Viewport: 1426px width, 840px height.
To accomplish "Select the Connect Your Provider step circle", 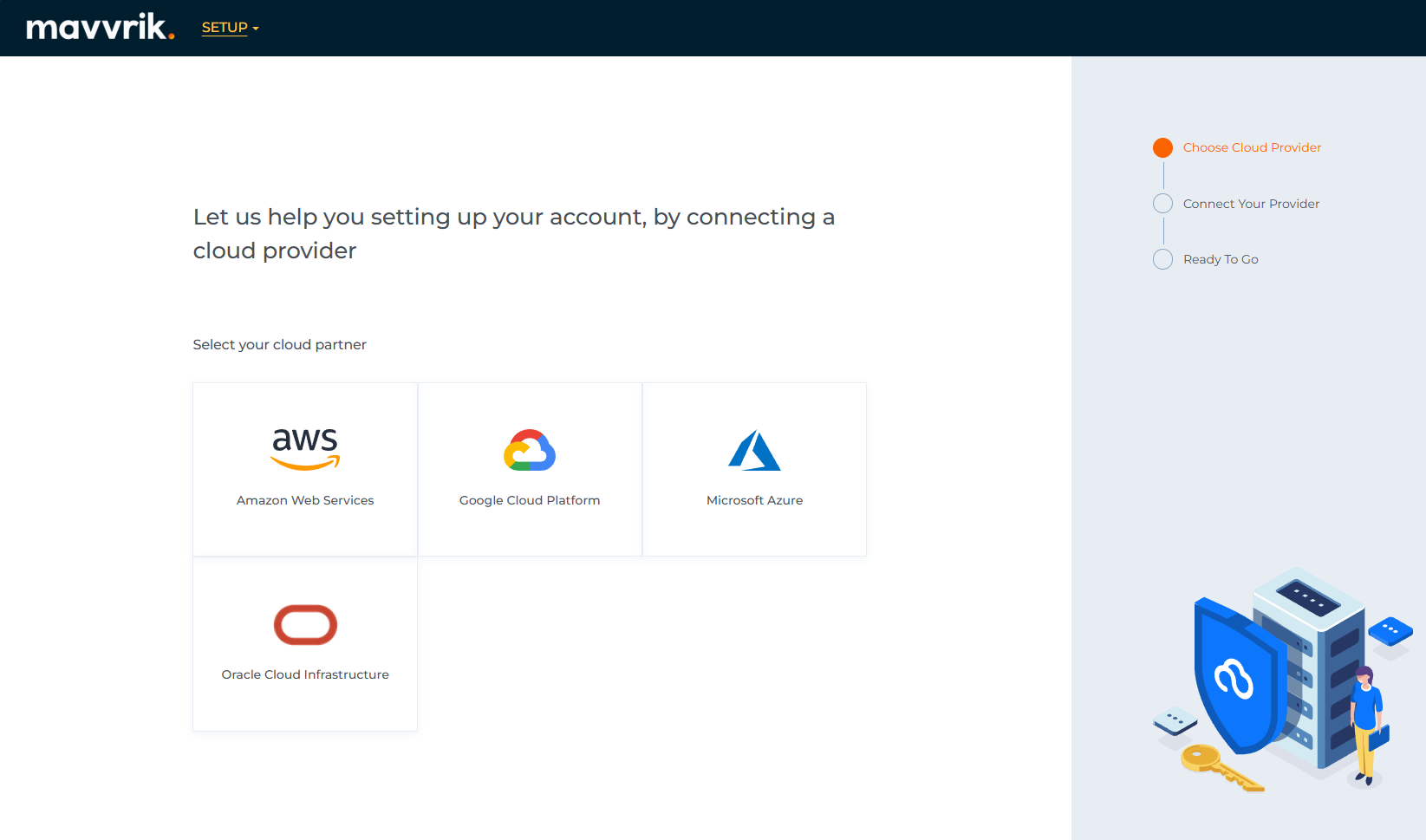I will [x=1162, y=204].
